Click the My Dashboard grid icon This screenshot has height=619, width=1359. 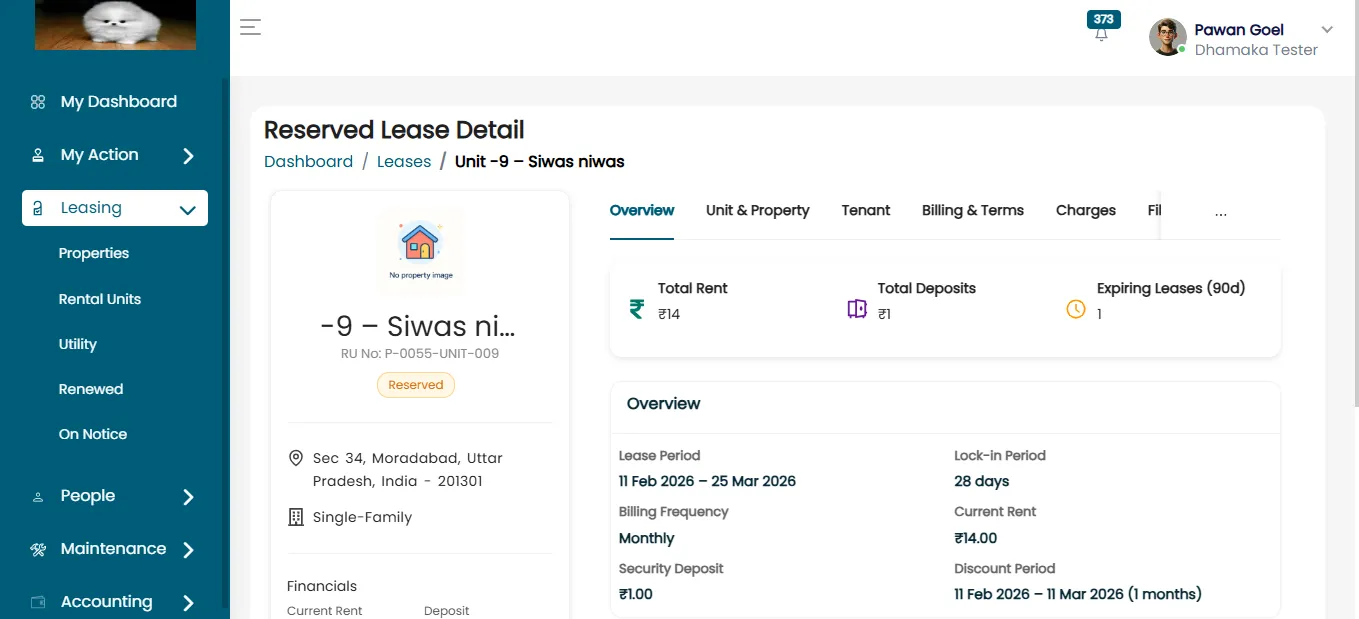pos(38,102)
